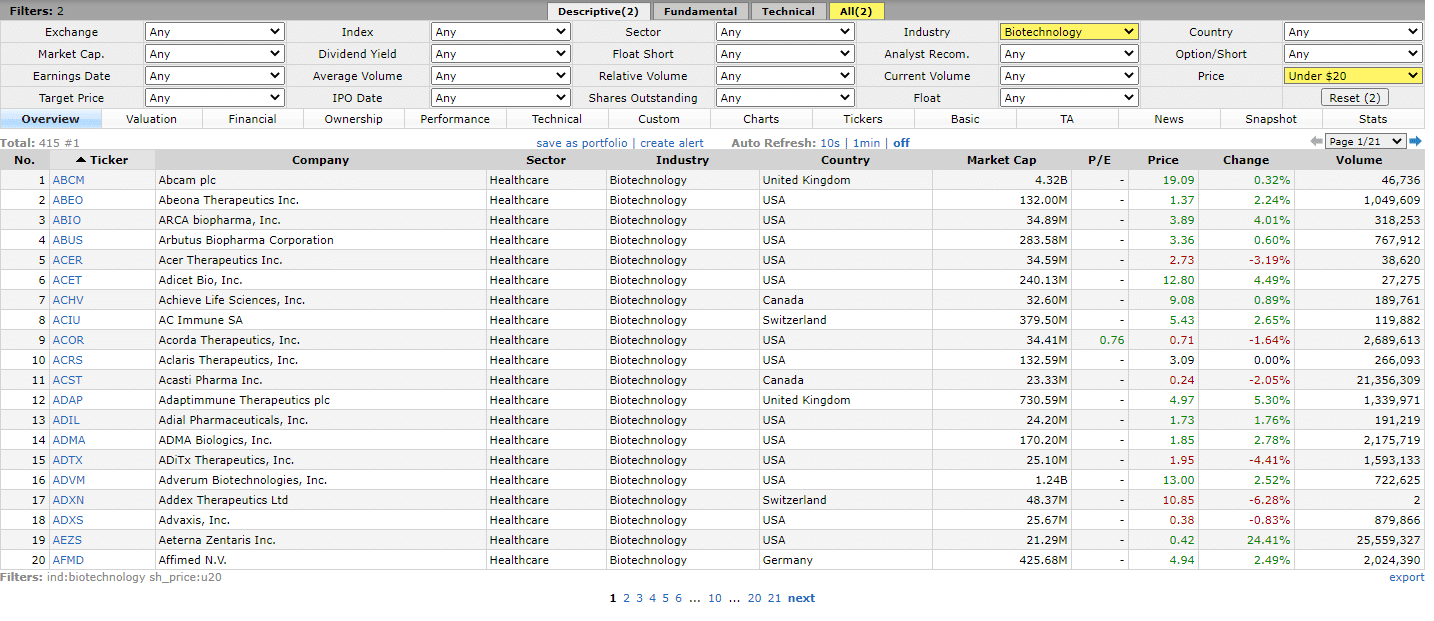The height and width of the screenshot is (621, 1434).
Task: Go to page 21 link
Action: tap(774, 598)
